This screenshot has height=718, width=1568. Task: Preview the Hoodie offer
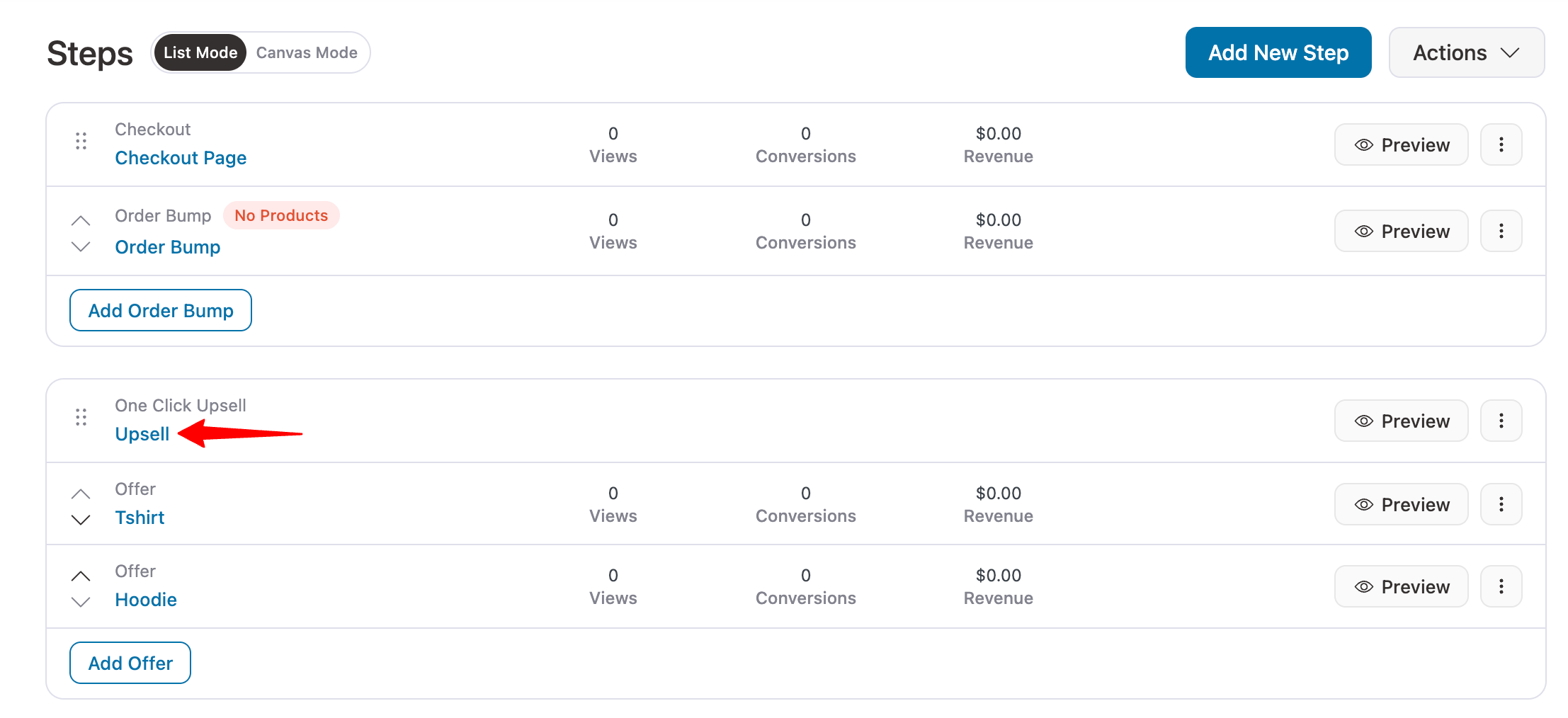coord(1401,586)
